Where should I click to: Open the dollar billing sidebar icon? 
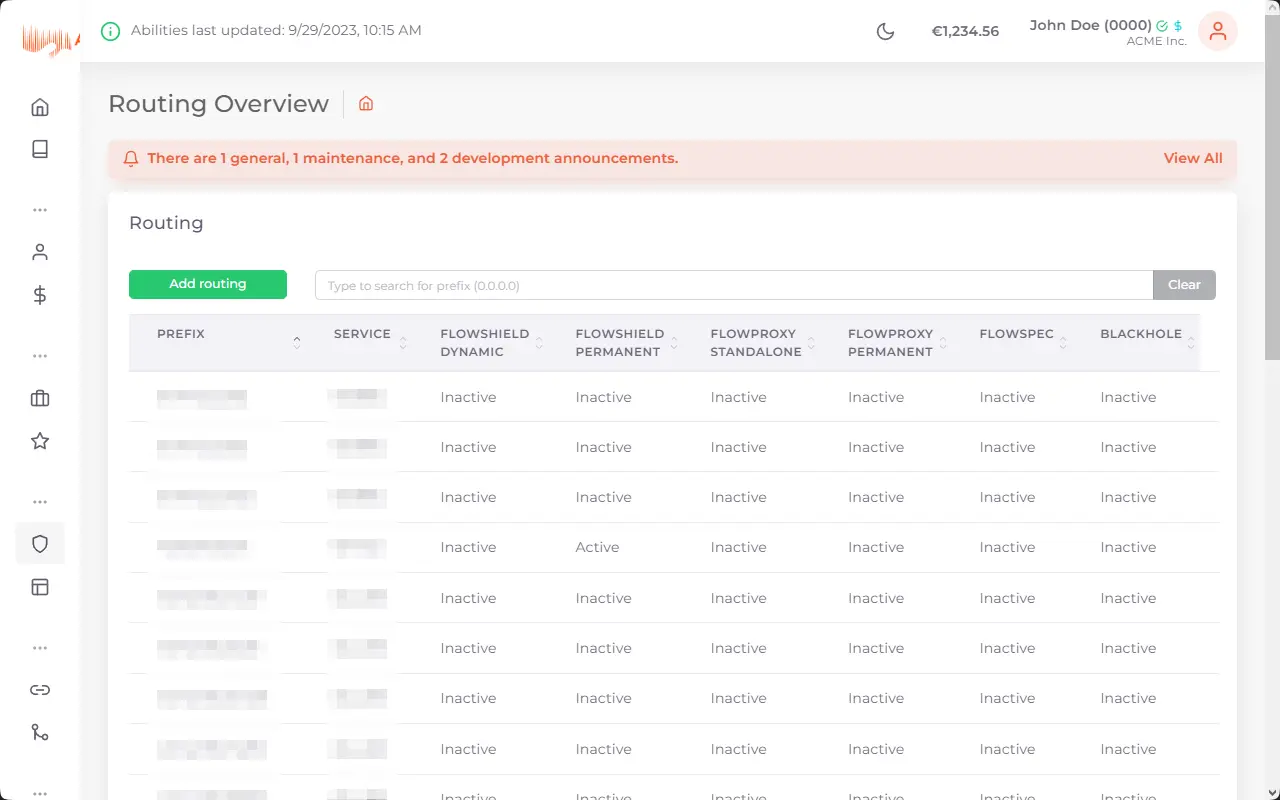pos(40,295)
